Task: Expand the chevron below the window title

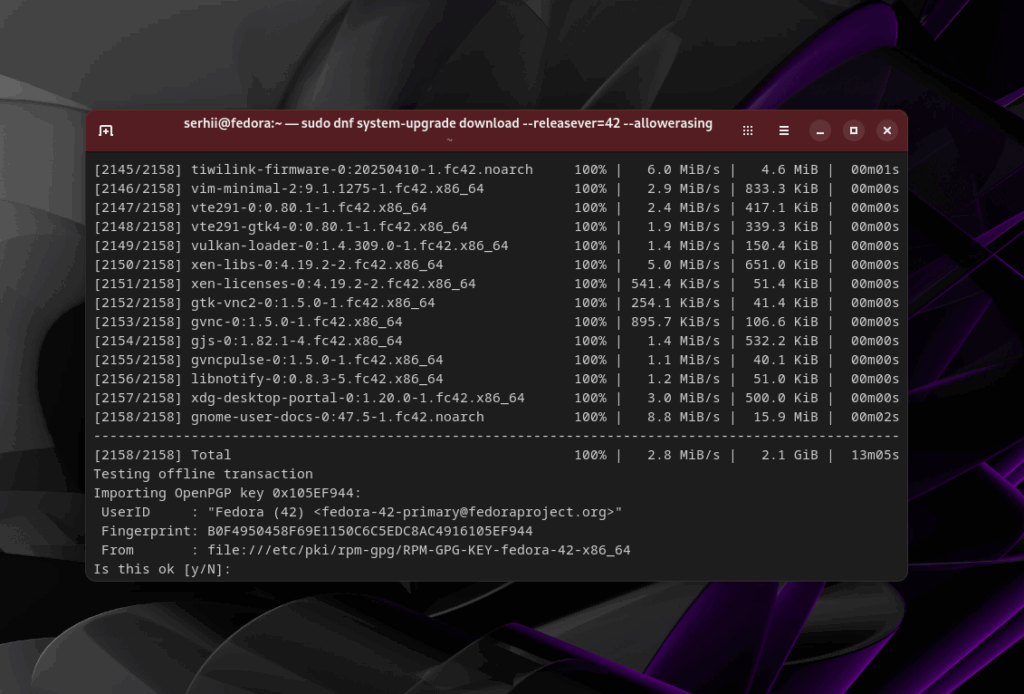Action: (449, 141)
